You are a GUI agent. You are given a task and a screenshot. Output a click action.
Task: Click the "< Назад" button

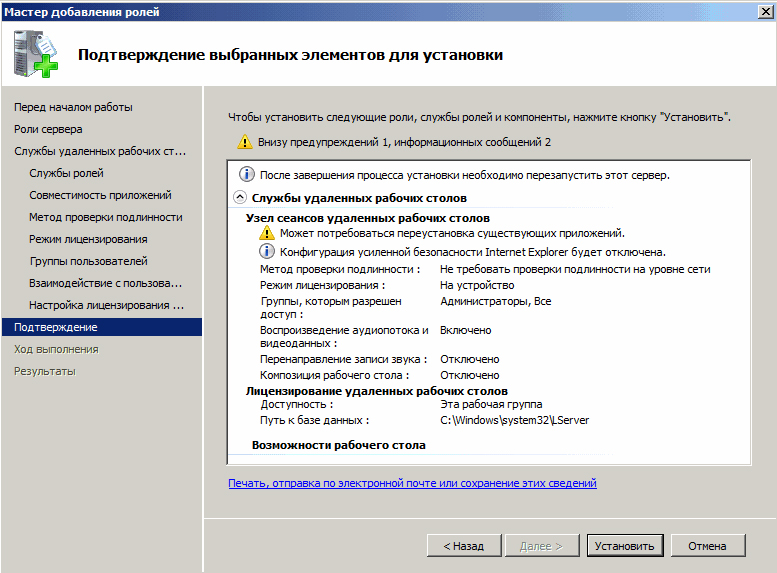point(464,546)
